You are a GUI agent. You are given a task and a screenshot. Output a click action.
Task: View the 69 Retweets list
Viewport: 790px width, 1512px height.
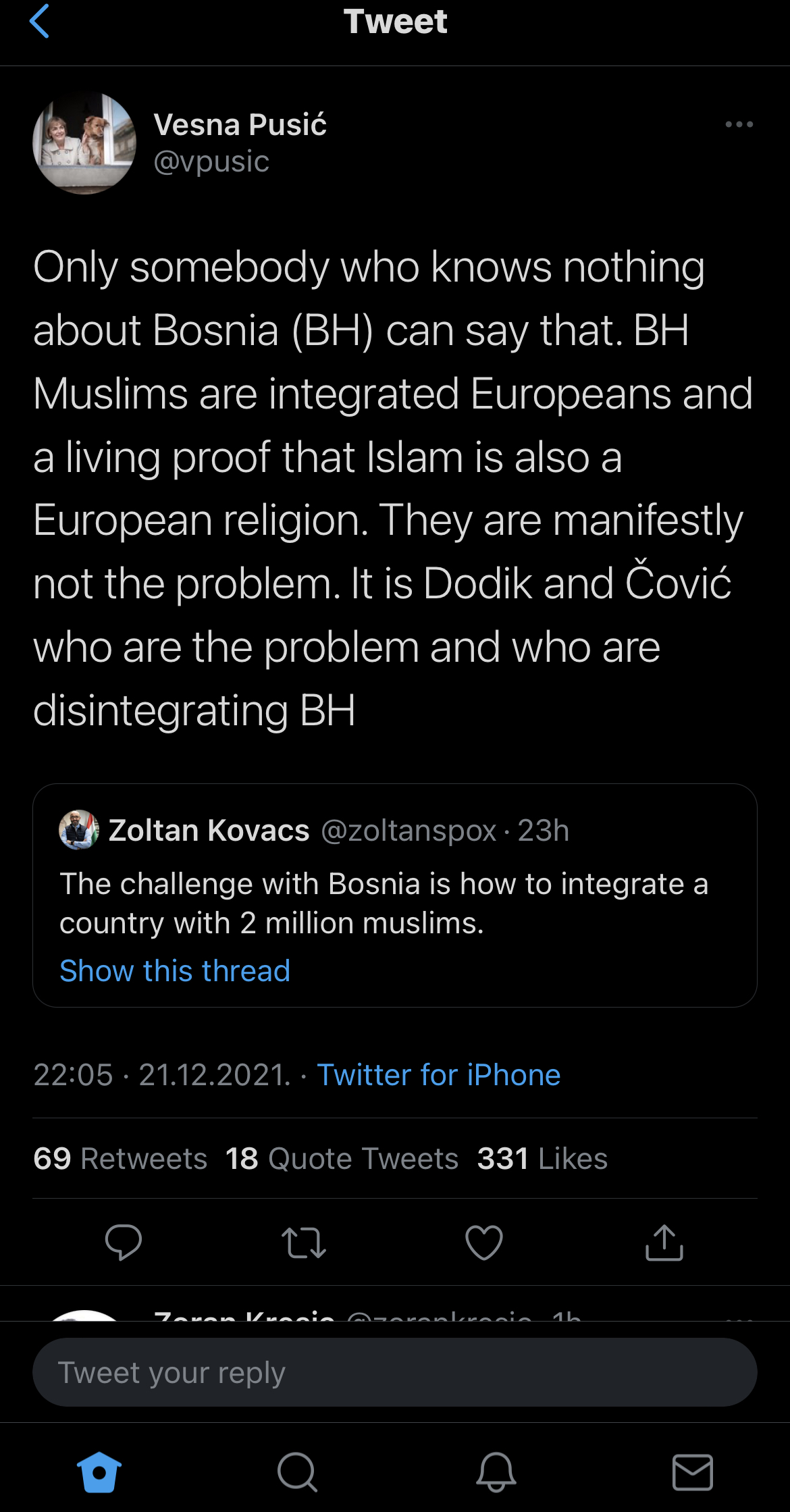coord(120,1159)
